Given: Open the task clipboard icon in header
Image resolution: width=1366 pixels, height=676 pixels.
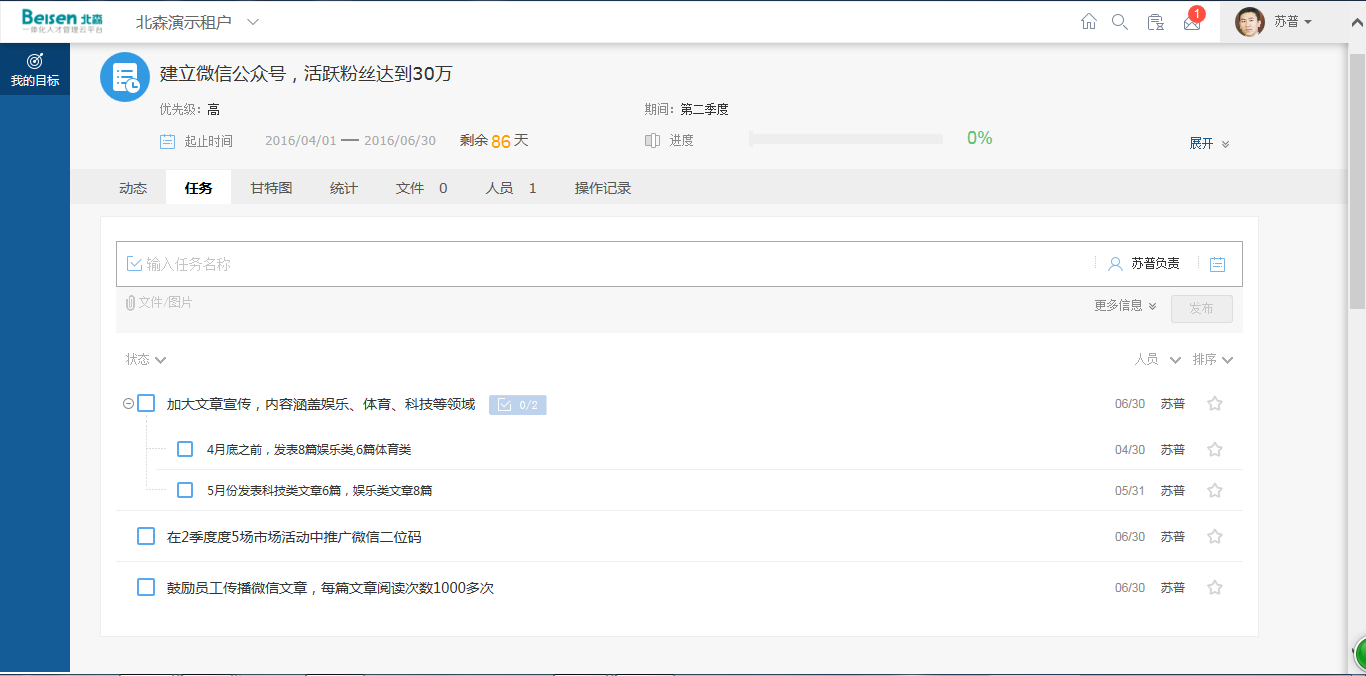Looking at the screenshot, I should (1155, 22).
